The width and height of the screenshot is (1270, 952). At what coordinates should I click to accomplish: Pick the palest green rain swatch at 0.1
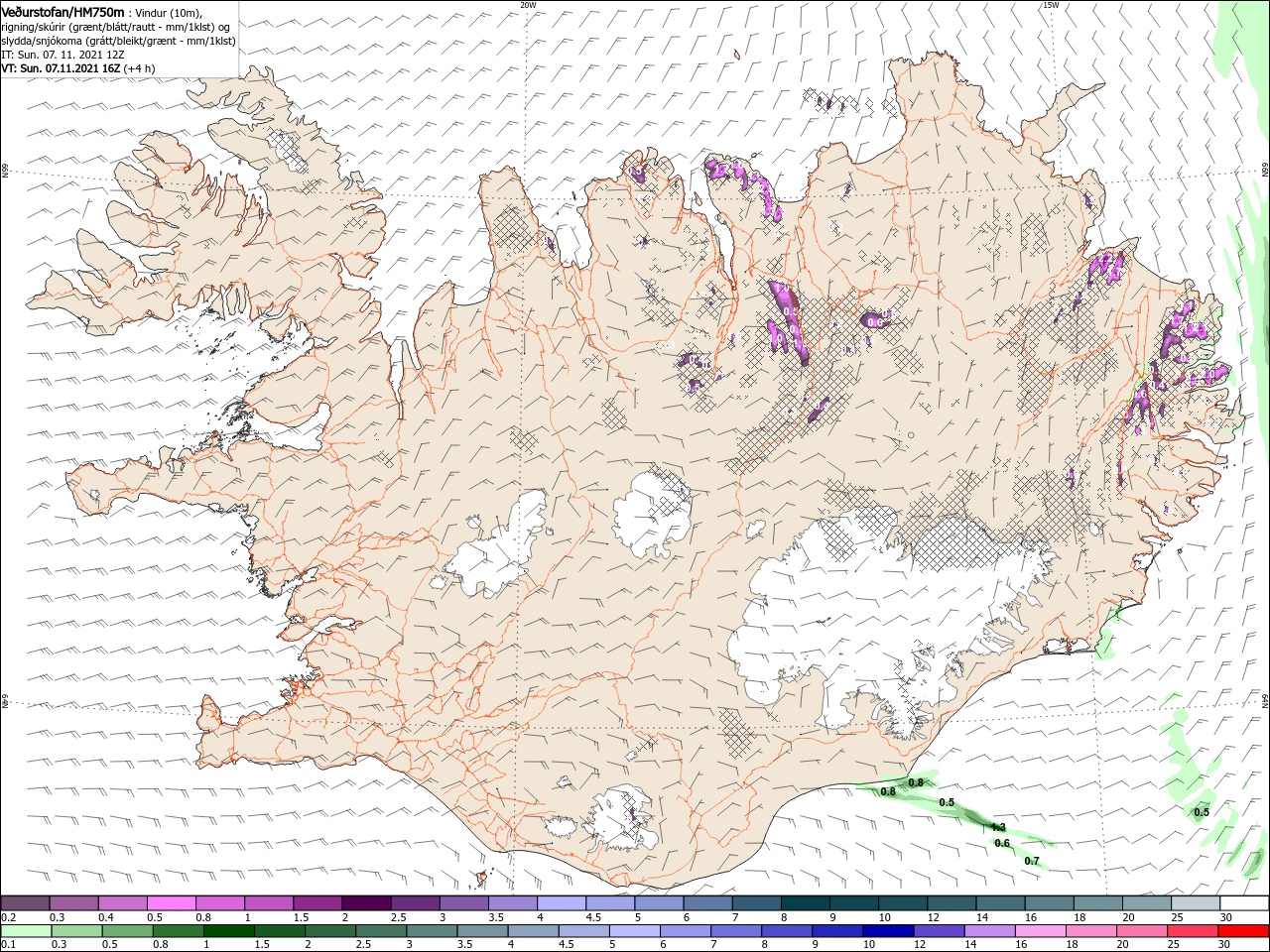(x=26, y=931)
